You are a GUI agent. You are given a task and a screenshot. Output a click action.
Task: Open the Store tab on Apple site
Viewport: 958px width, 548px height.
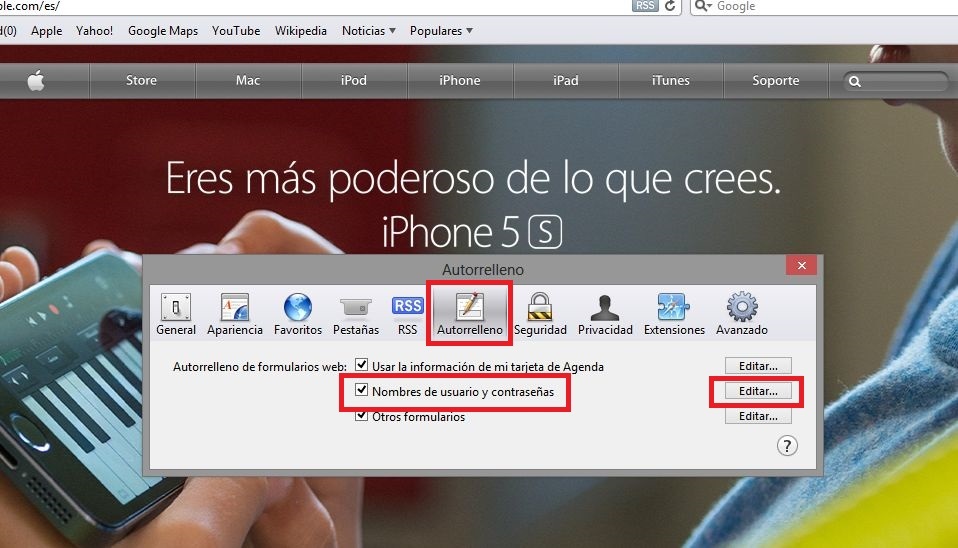coord(141,80)
